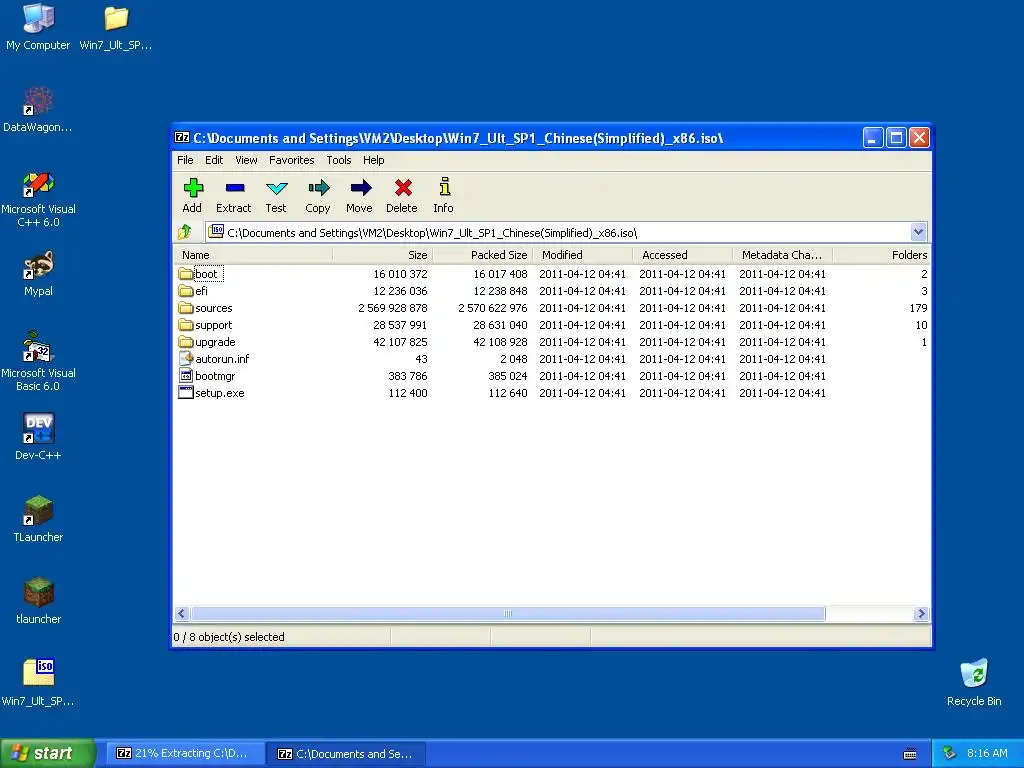1024x768 pixels.
Task: Open the Edit menu
Action: (x=214, y=160)
